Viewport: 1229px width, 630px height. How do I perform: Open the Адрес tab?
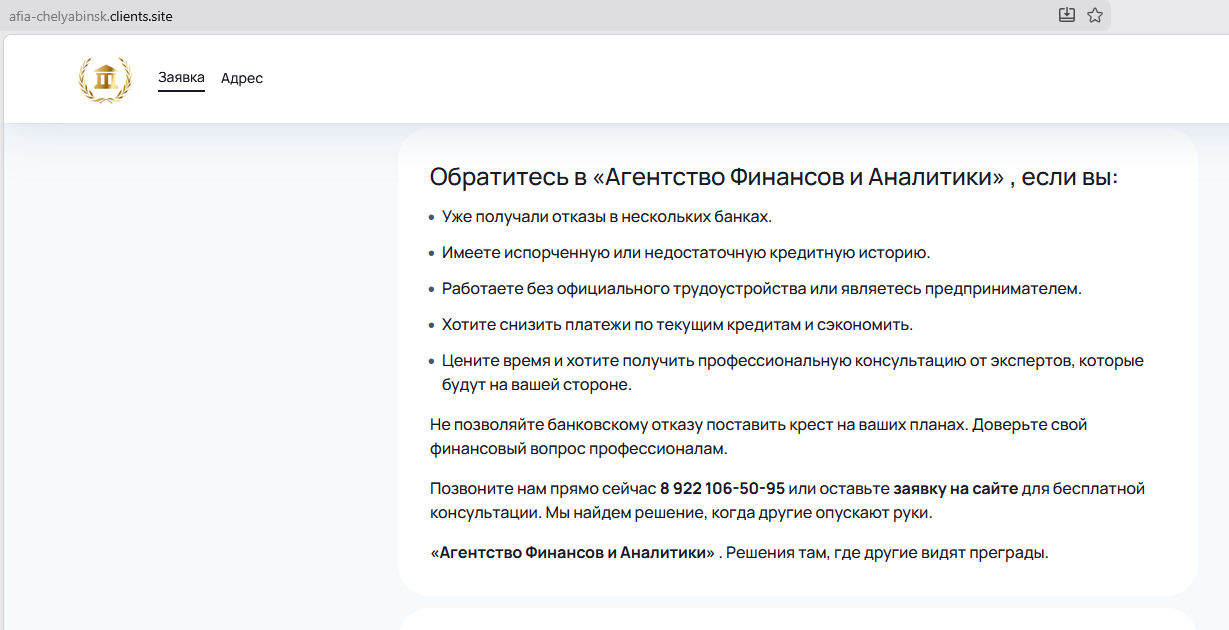(242, 78)
